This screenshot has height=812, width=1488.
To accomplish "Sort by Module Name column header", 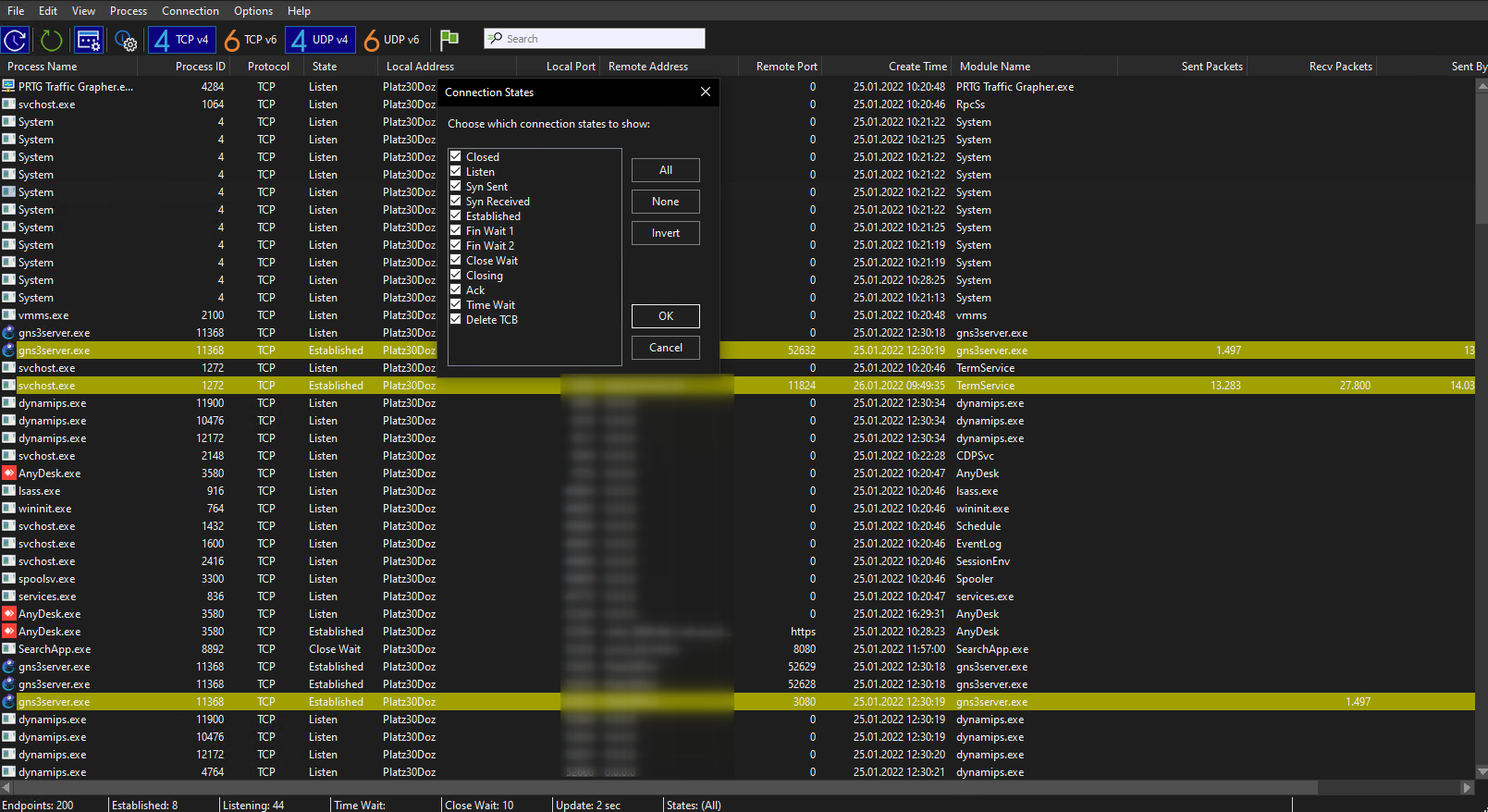I will click(1035, 67).
